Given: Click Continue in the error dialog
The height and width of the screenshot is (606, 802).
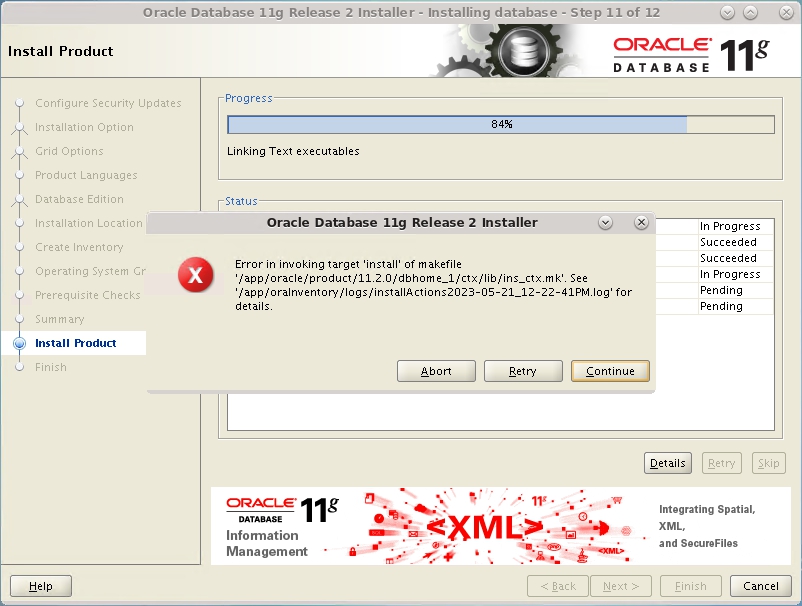Looking at the screenshot, I should pos(610,371).
